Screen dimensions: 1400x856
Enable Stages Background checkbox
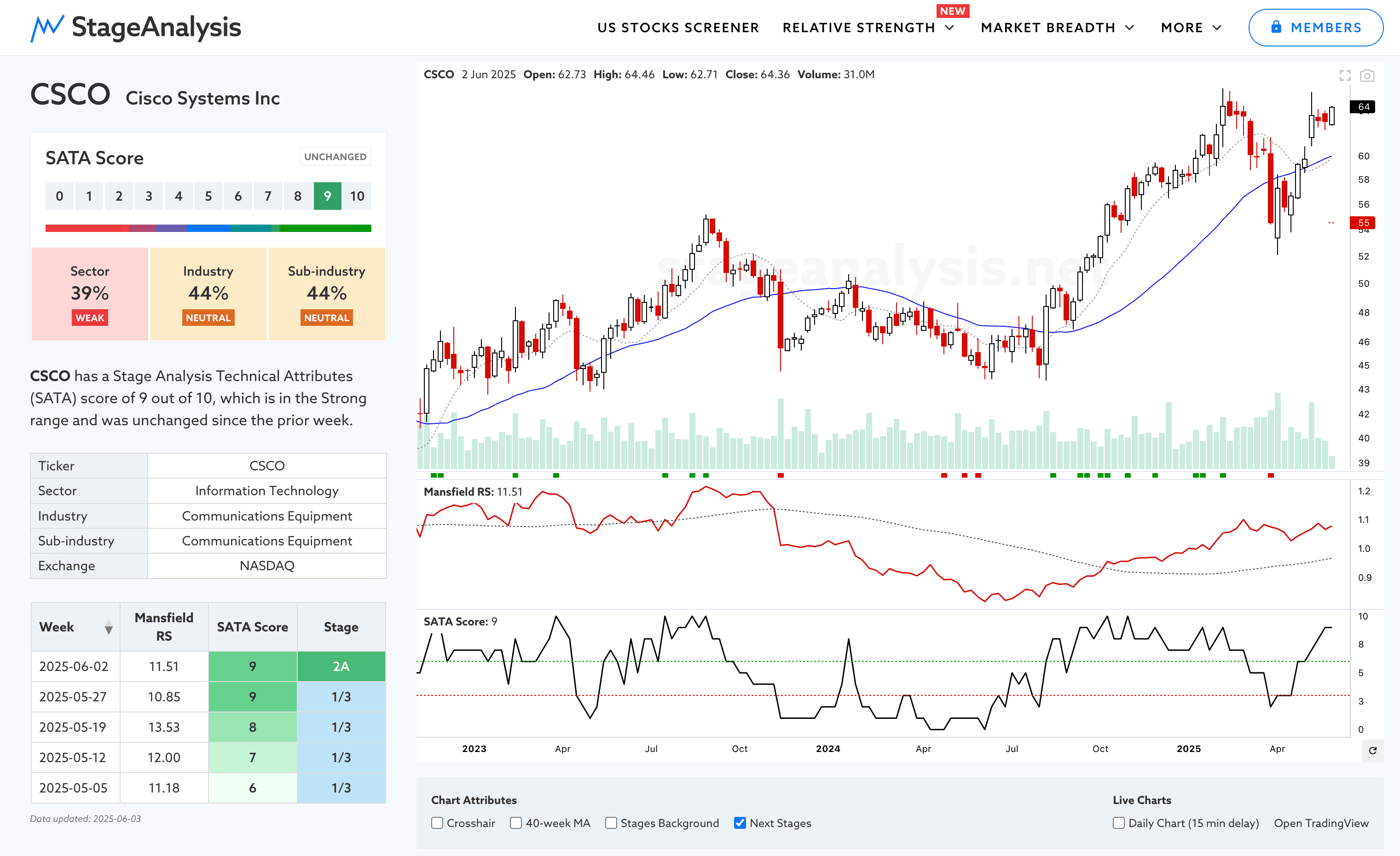611,823
